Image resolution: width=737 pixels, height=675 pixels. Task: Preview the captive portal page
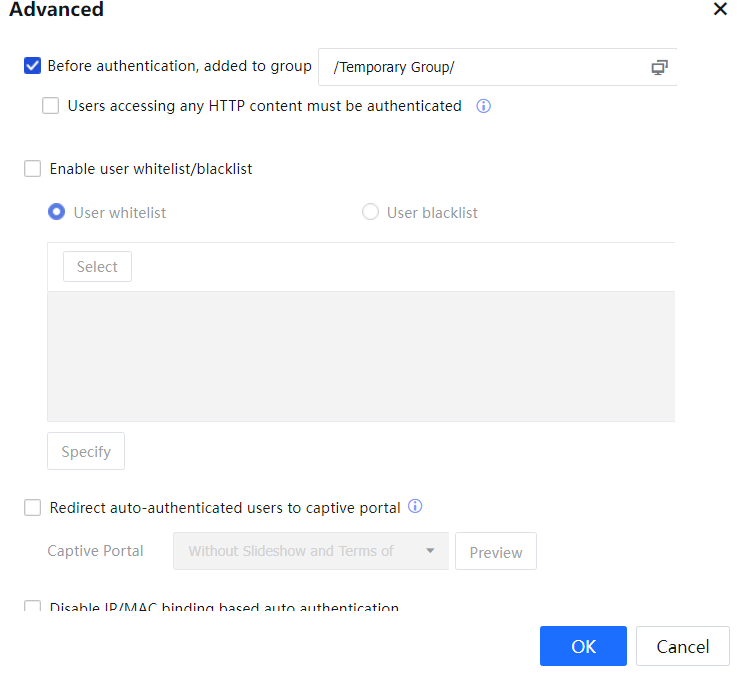click(495, 552)
